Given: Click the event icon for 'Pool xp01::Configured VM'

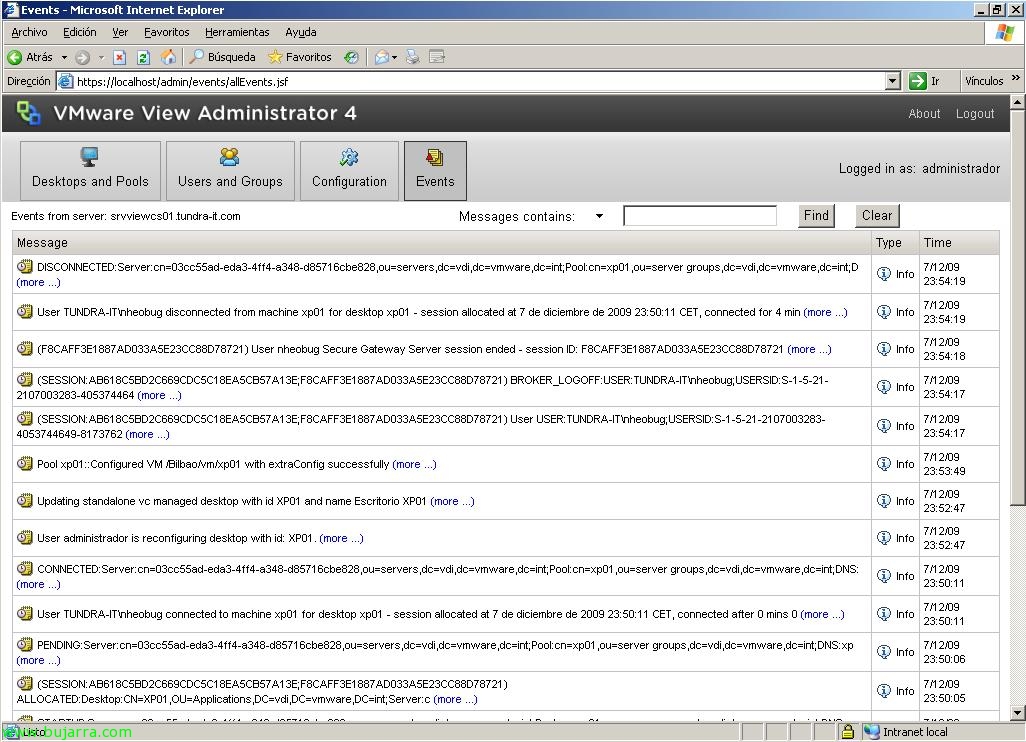Looking at the screenshot, I should pyautogui.click(x=24, y=464).
